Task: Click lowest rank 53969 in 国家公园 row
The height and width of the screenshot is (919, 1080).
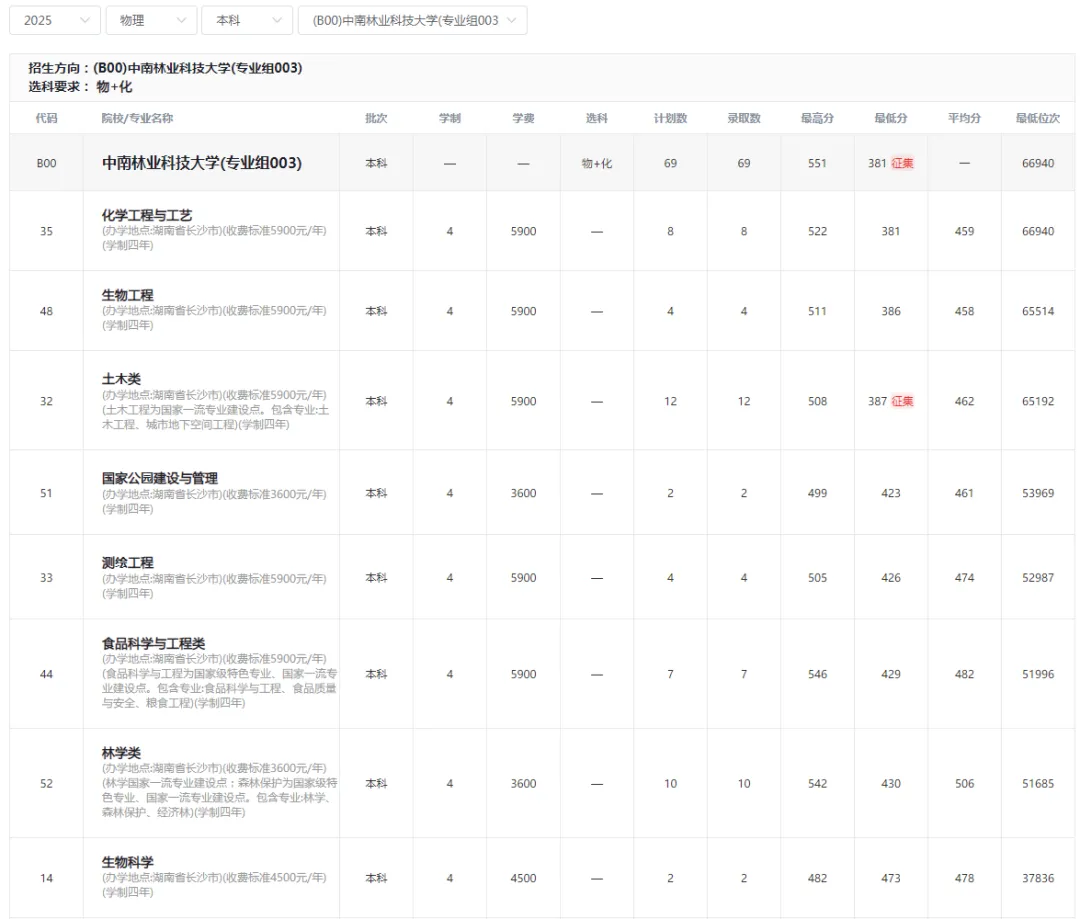Action: 1038,493
